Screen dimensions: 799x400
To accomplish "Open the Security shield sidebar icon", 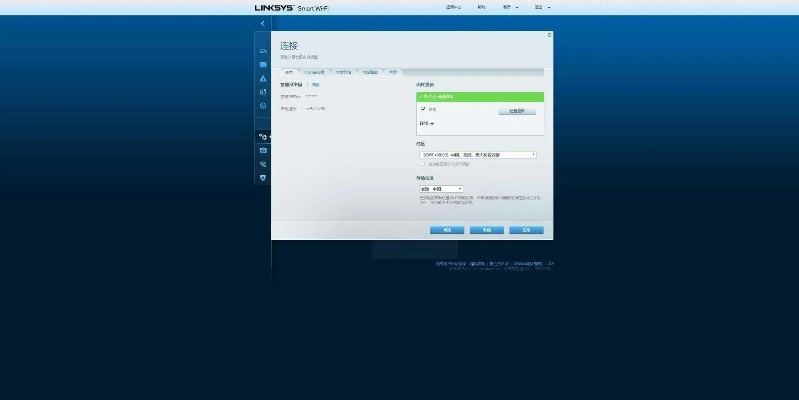I will 263,178.
